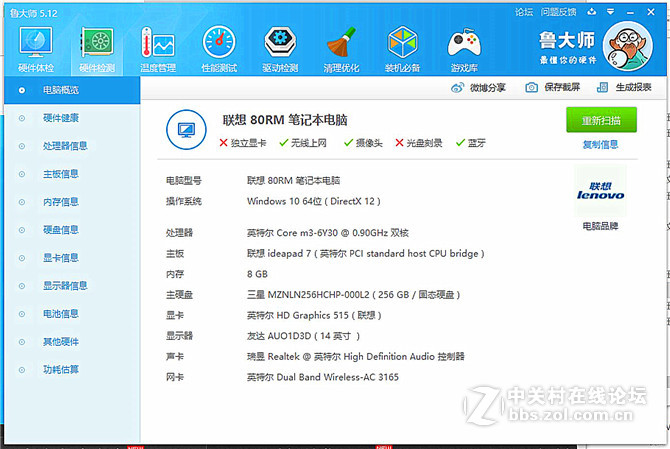Click the 摄像头 status indicator
Screen dimensions: 670x449
[x=363, y=143]
